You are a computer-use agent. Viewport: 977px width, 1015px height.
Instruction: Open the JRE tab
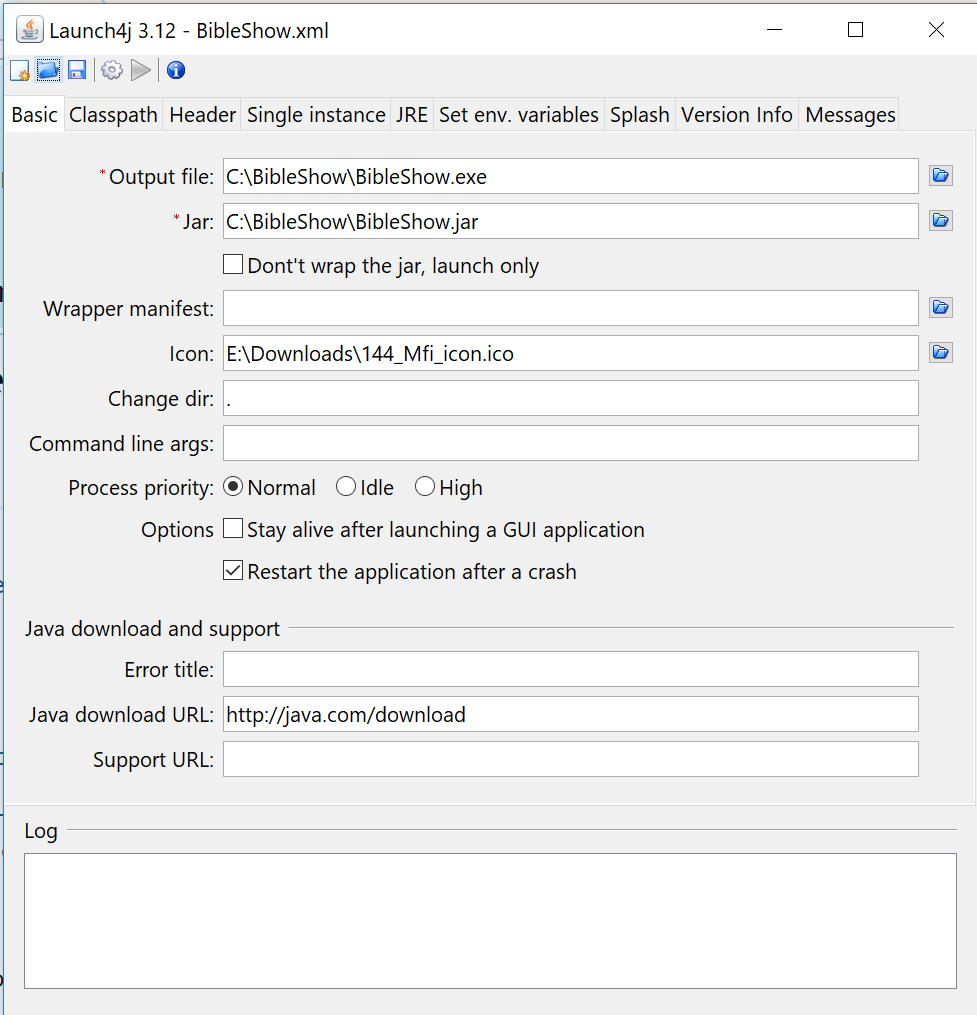[411, 115]
